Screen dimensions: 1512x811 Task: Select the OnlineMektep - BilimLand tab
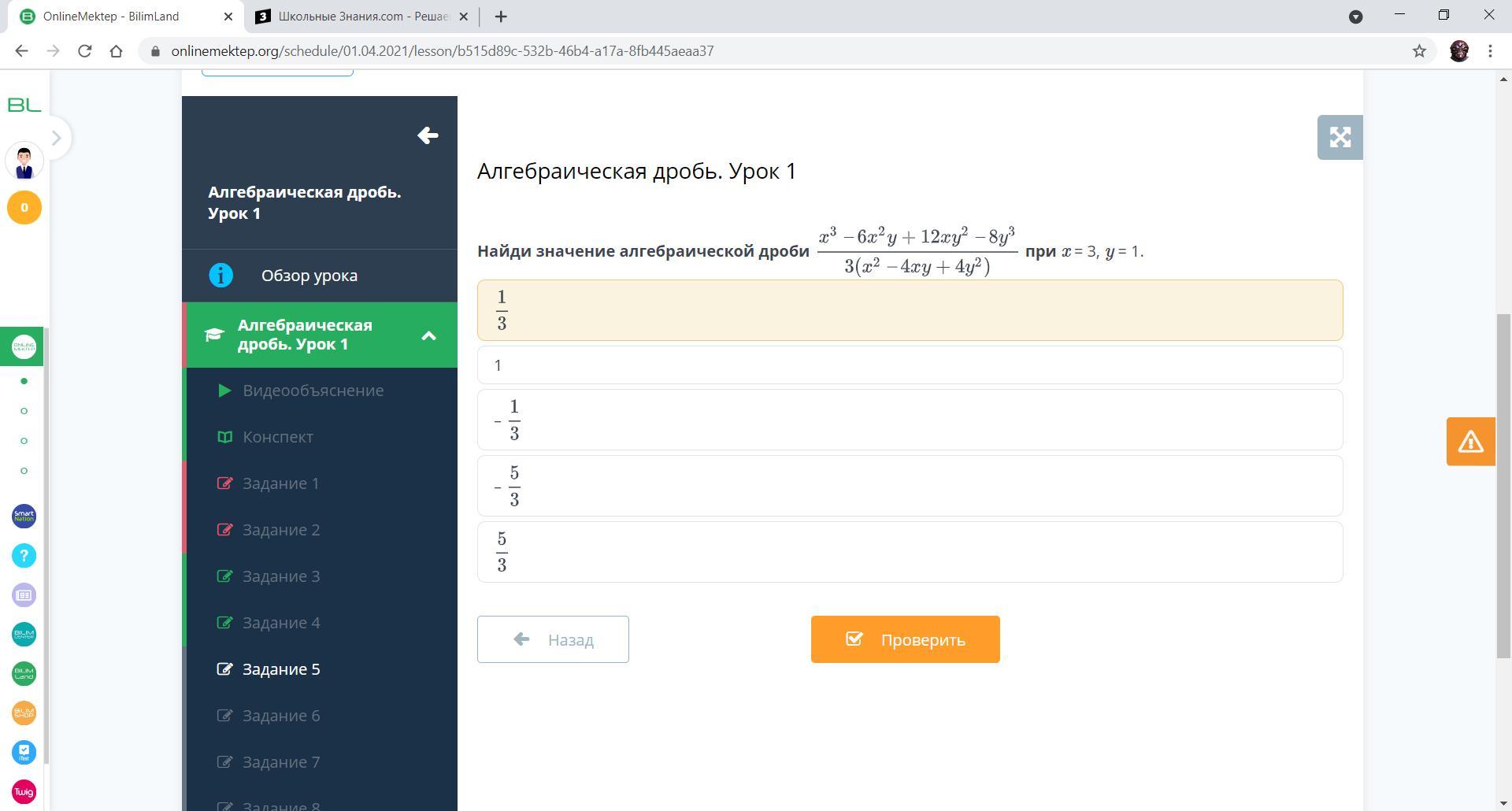click(x=126, y=17)
